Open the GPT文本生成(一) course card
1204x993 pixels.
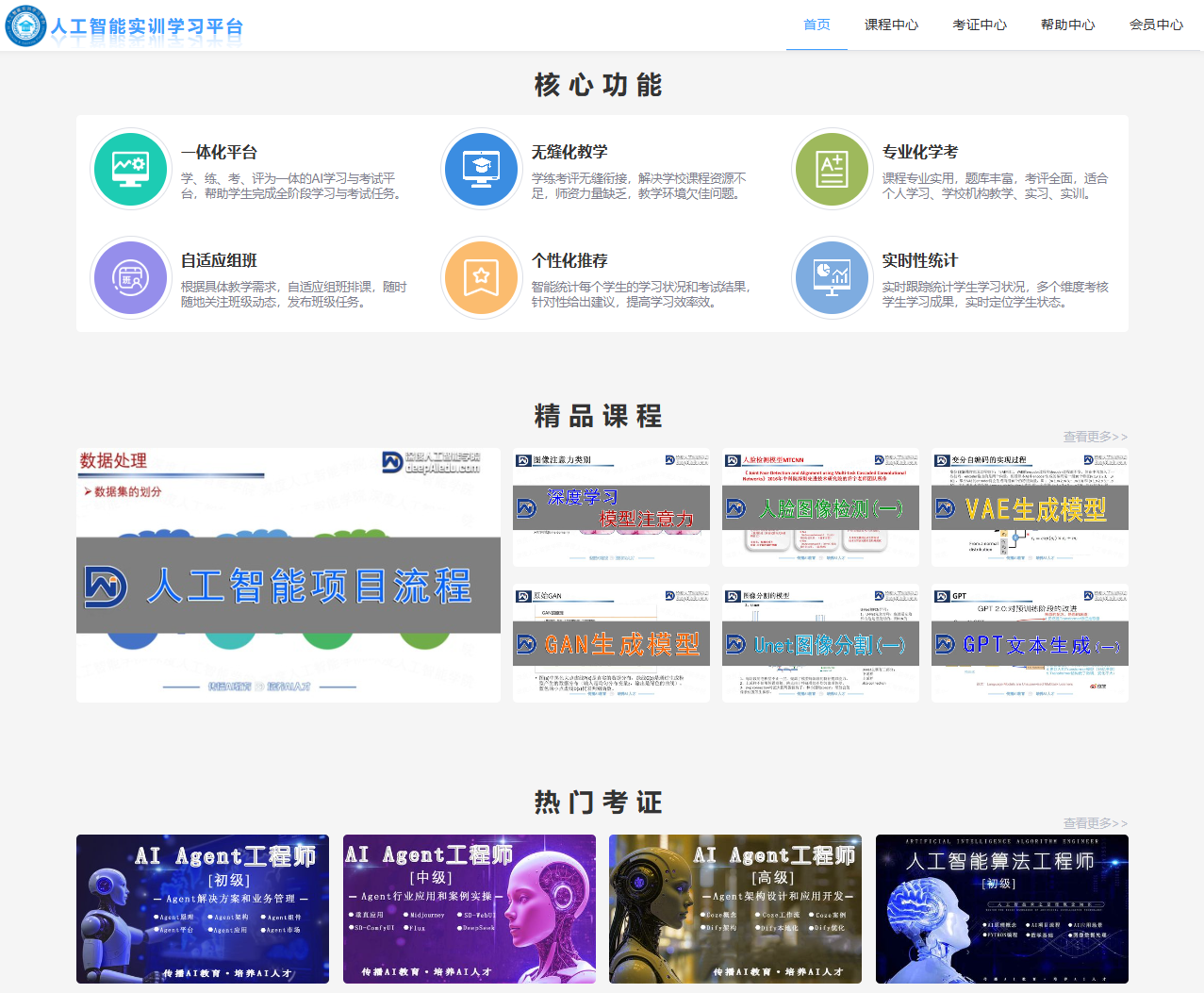pos(1030,643)
